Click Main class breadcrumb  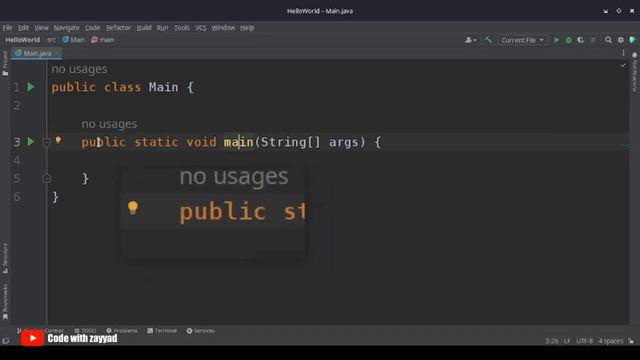[74, 40]
